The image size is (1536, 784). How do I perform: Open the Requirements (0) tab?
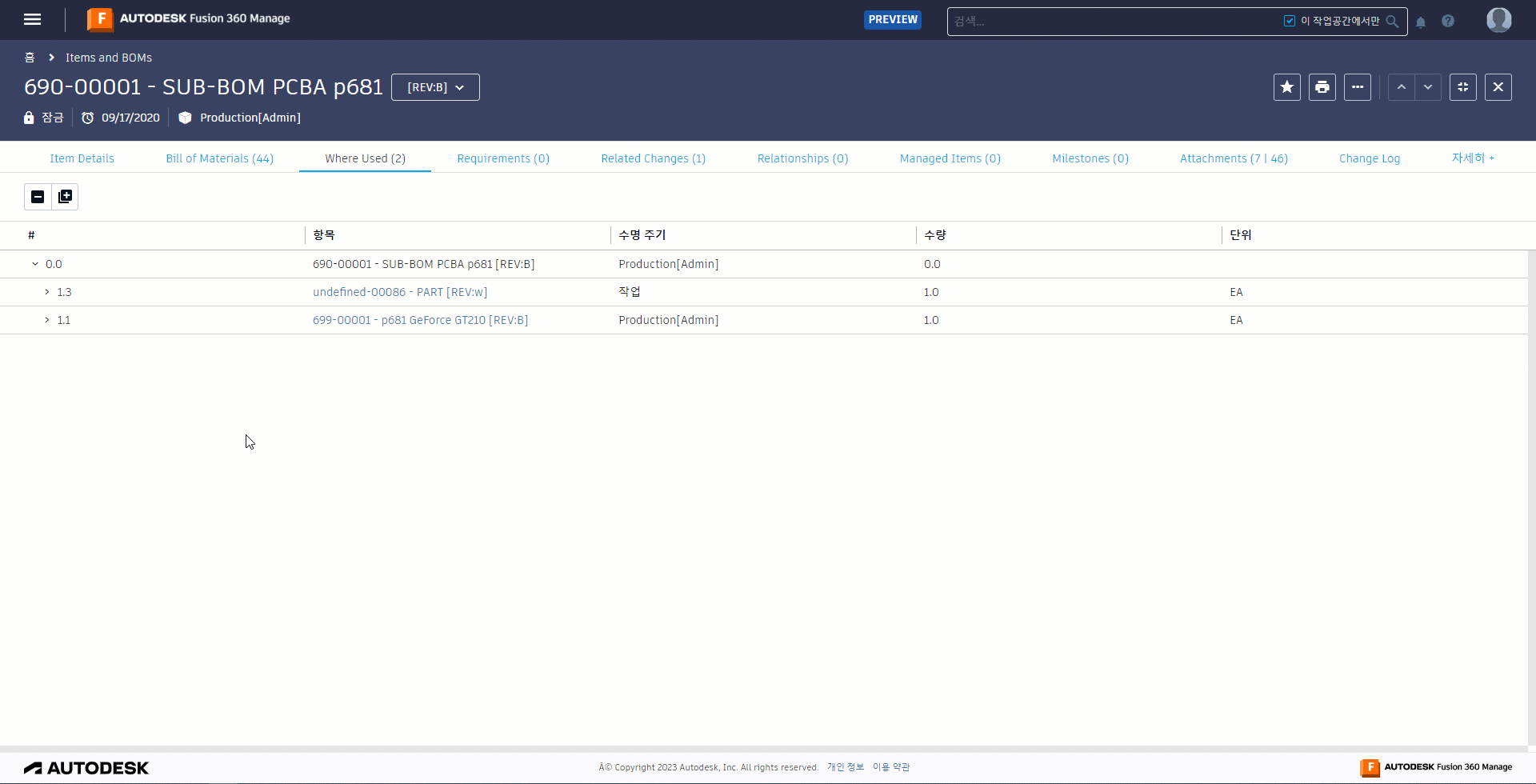pos(503,158)
